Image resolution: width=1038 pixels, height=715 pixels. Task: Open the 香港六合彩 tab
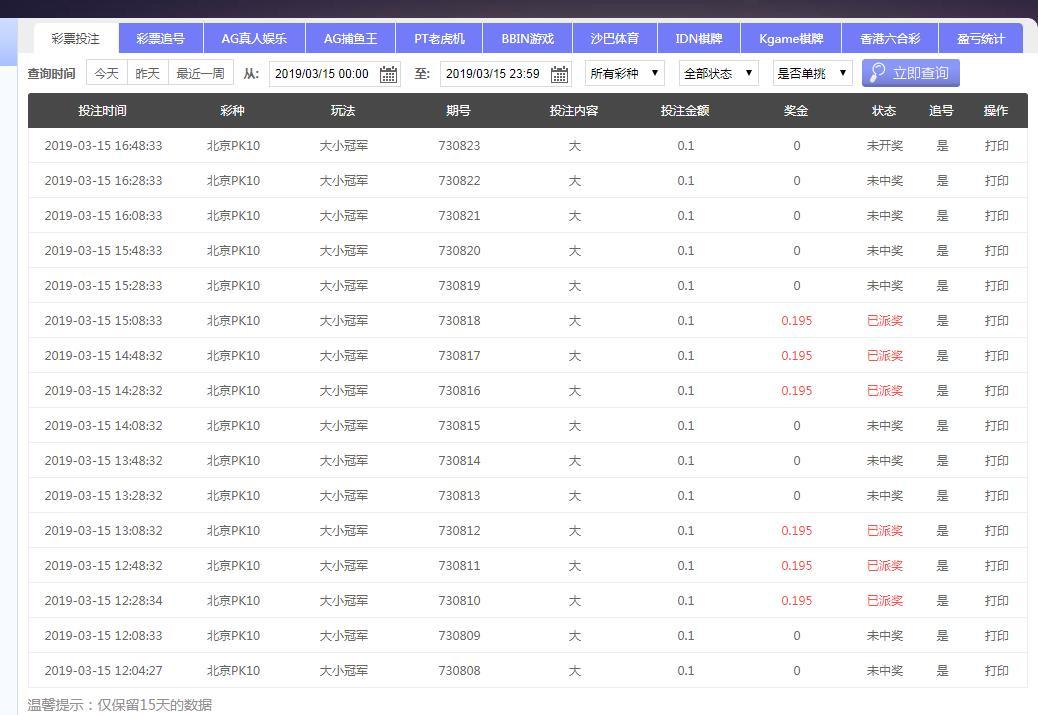890,38
